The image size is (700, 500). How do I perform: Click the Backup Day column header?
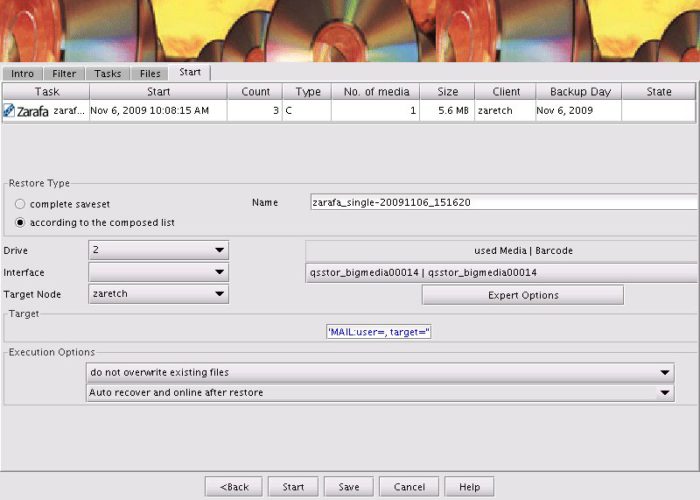tap(579, 92)
